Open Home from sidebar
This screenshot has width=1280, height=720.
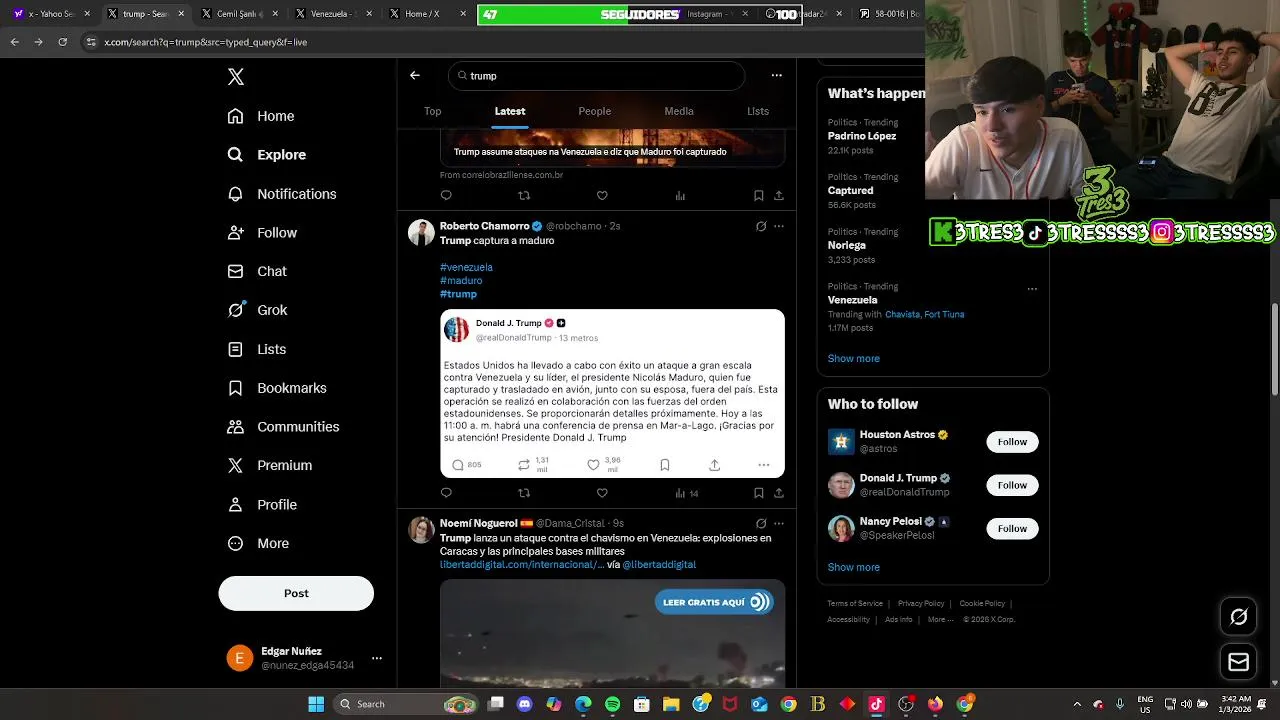pyautogui.click(x=261, y=116)
